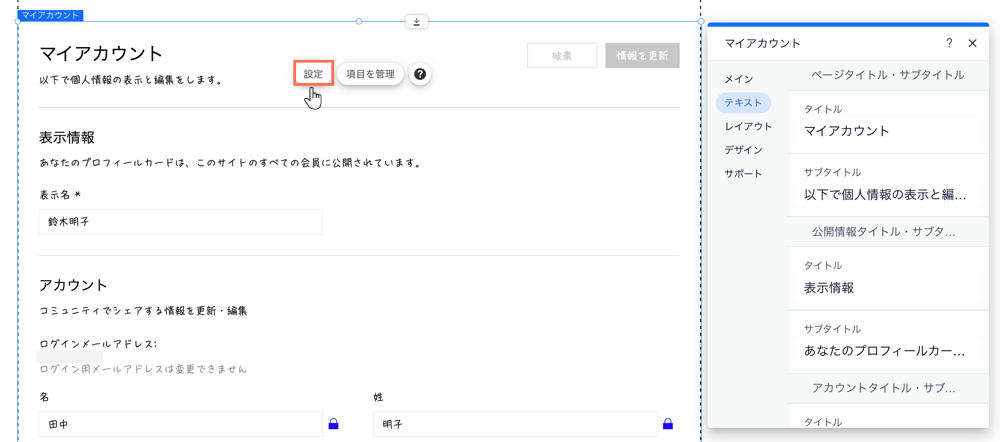Click the ログインメールアドレス: label

tap(98, 344)
